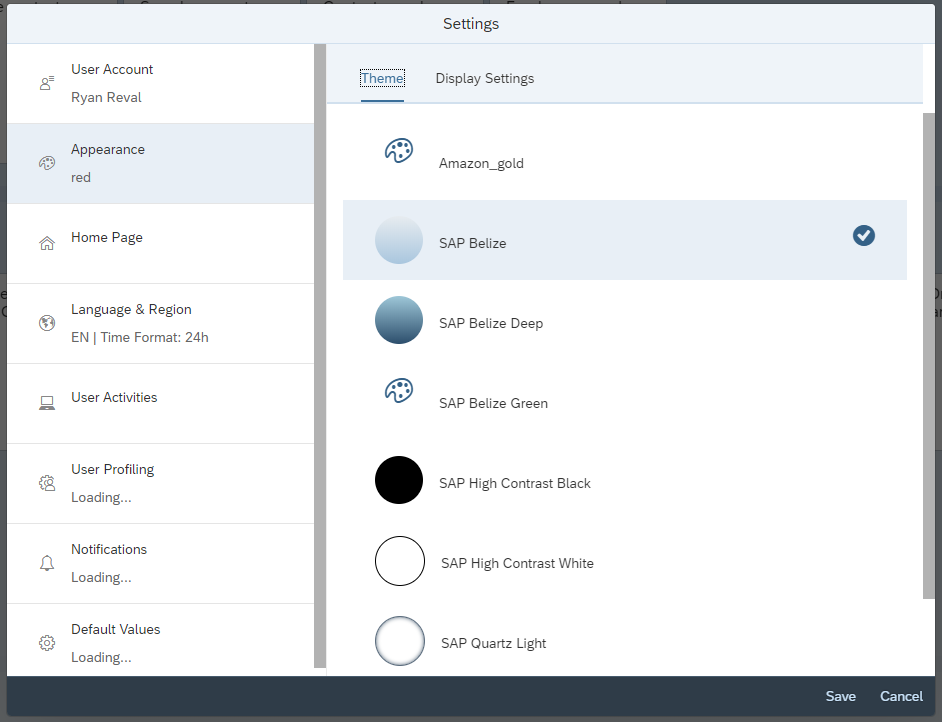The height and width of the screenshot is (722, 942).
Task: Select the SAP Belize Deep swatch
Action: point(399,320)
